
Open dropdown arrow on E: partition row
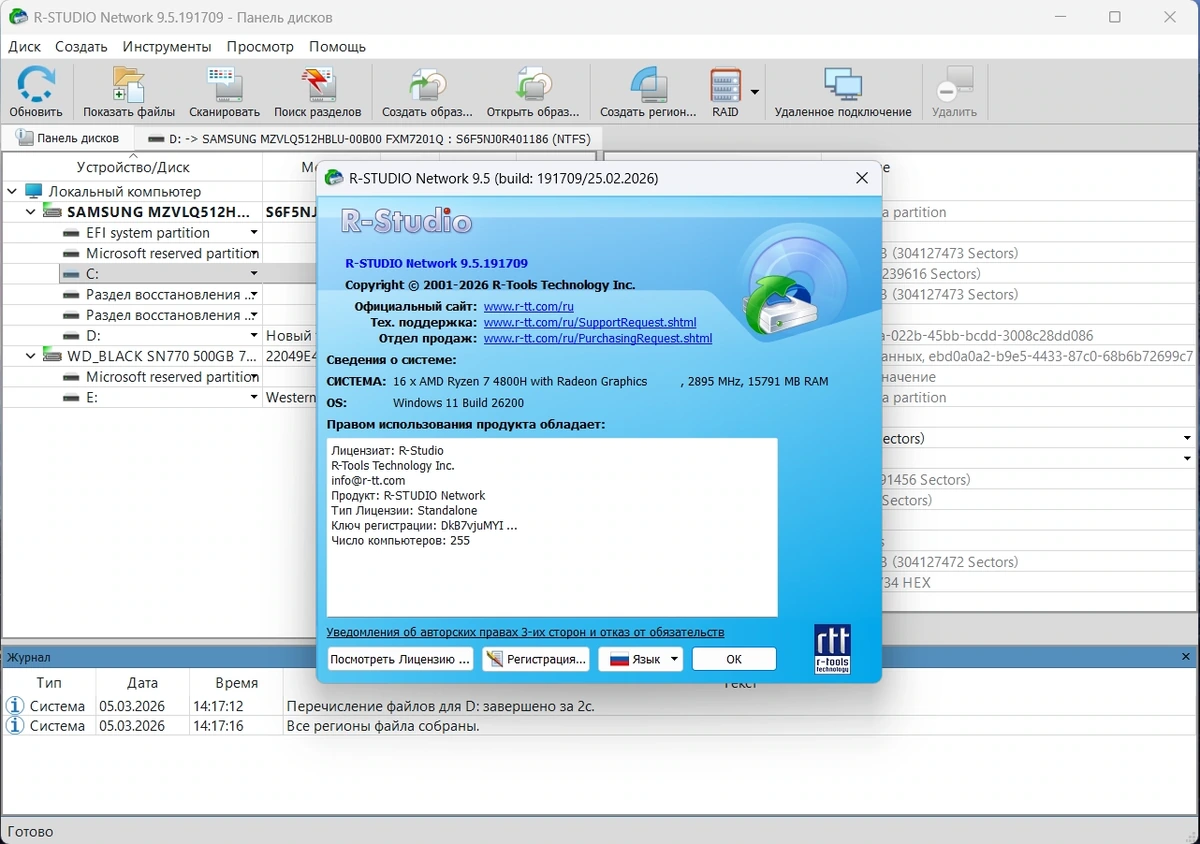click(x=254, y=397)
